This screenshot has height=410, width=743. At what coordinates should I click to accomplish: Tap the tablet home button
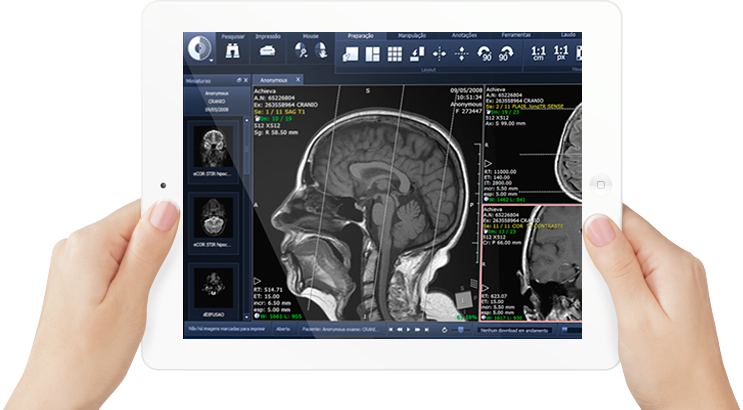pos(600,185)
